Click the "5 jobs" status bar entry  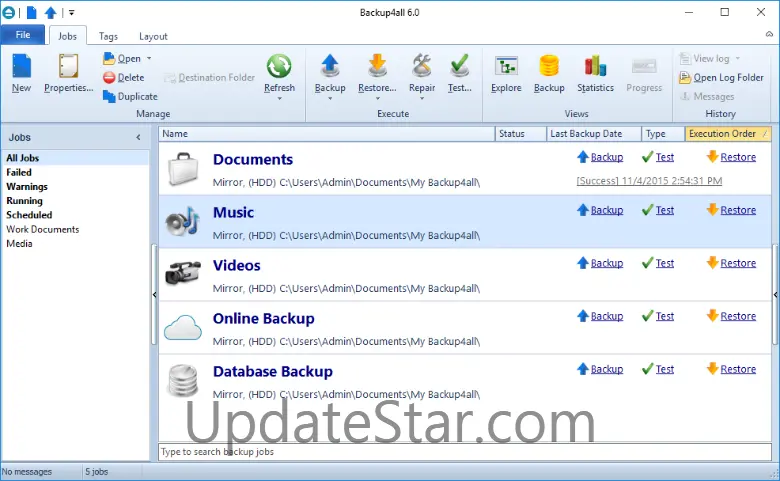pyautogui.click(x=97, y=472)
